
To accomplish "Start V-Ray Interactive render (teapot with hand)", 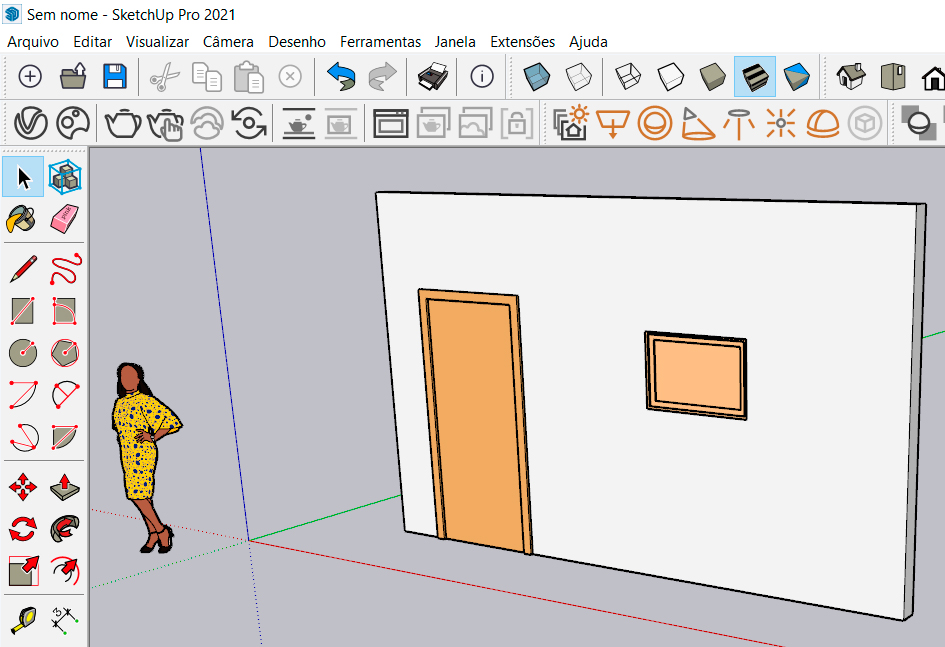I will 165,124.
